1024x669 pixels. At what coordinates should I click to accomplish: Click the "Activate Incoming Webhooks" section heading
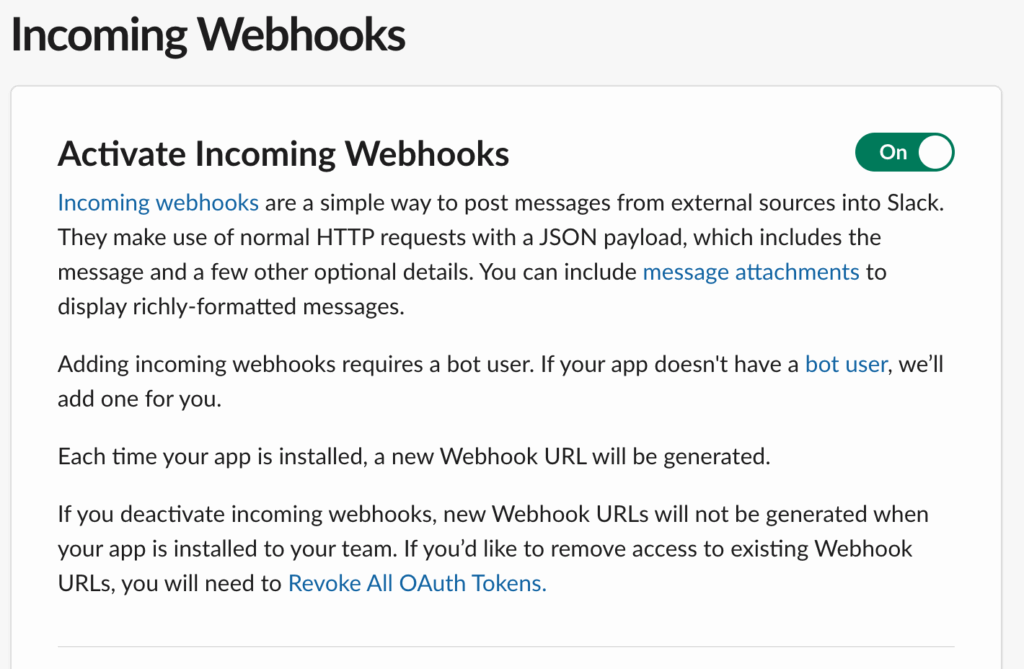[284, 153]
